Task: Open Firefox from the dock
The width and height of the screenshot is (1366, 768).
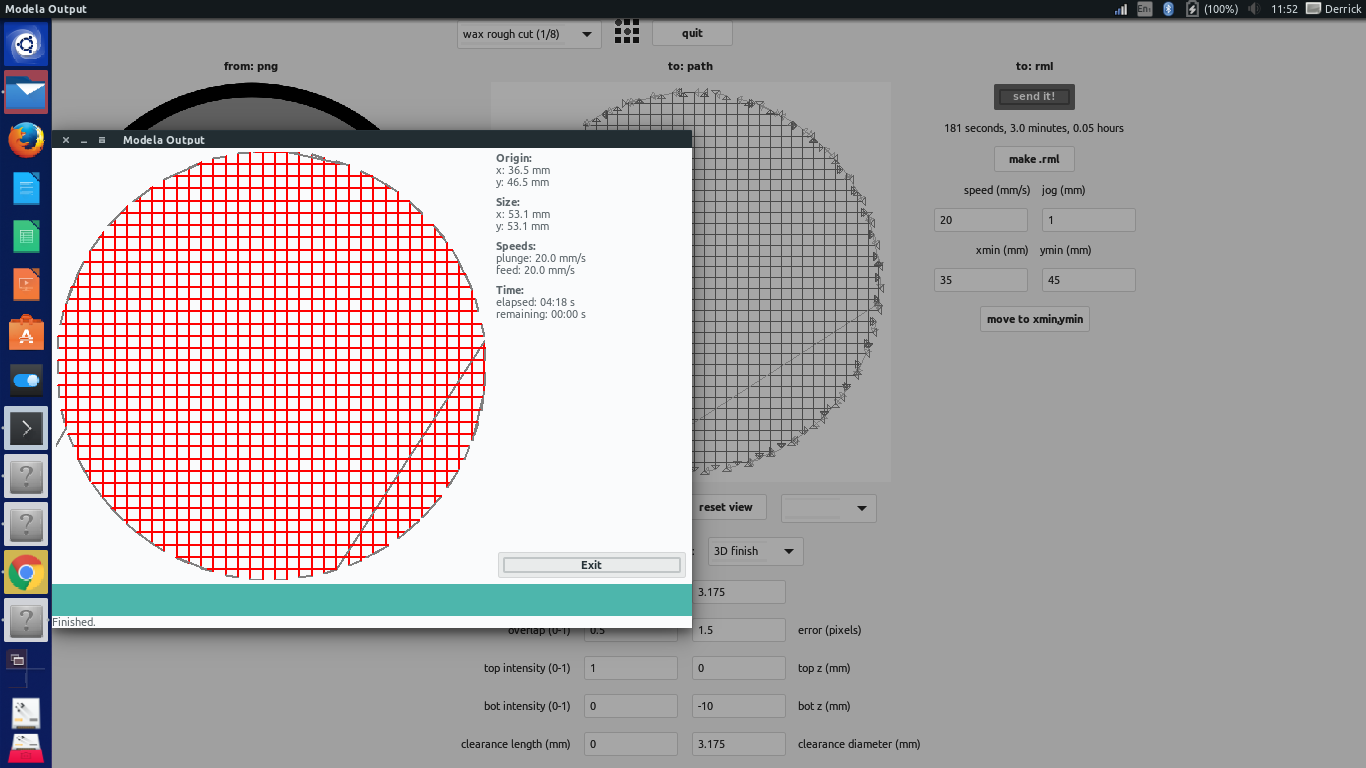Action: pyautogui.click(x=26, y=140)
